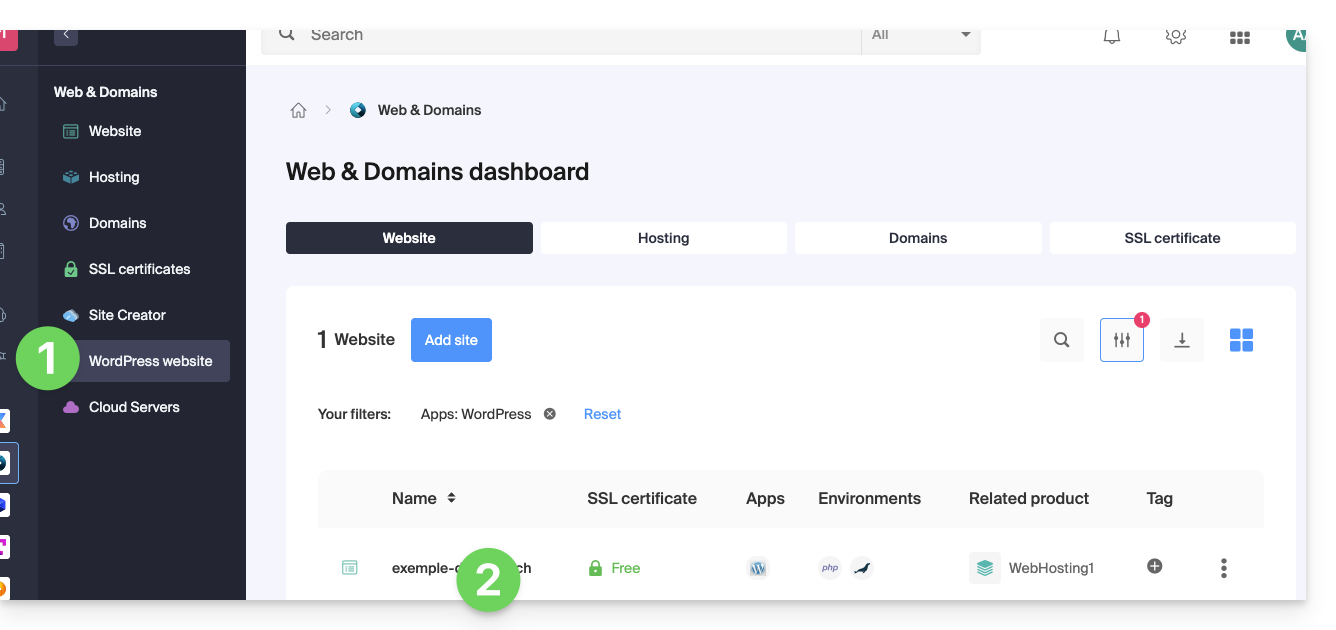This screenshot has width=1336, height=630.
Task: Switch to the SSL certificate tab
Action: pyautogui.click(x=1172, y=238)
